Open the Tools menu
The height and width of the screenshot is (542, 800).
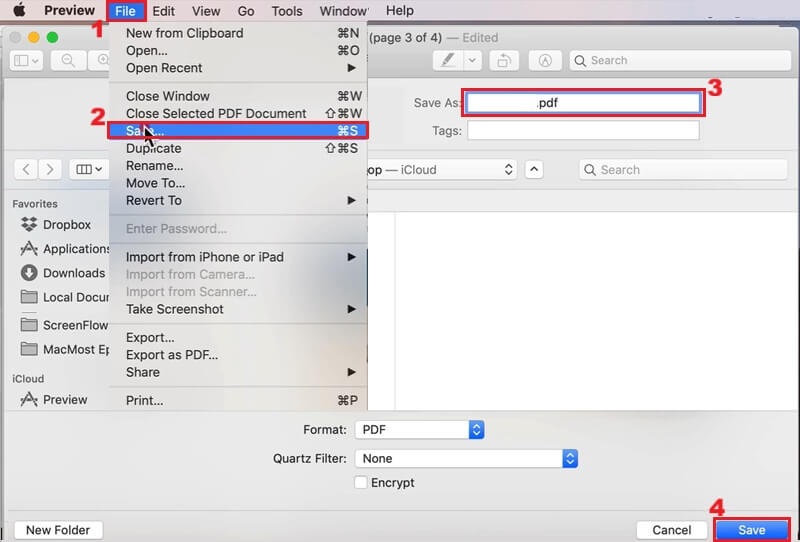click(287, 11)
